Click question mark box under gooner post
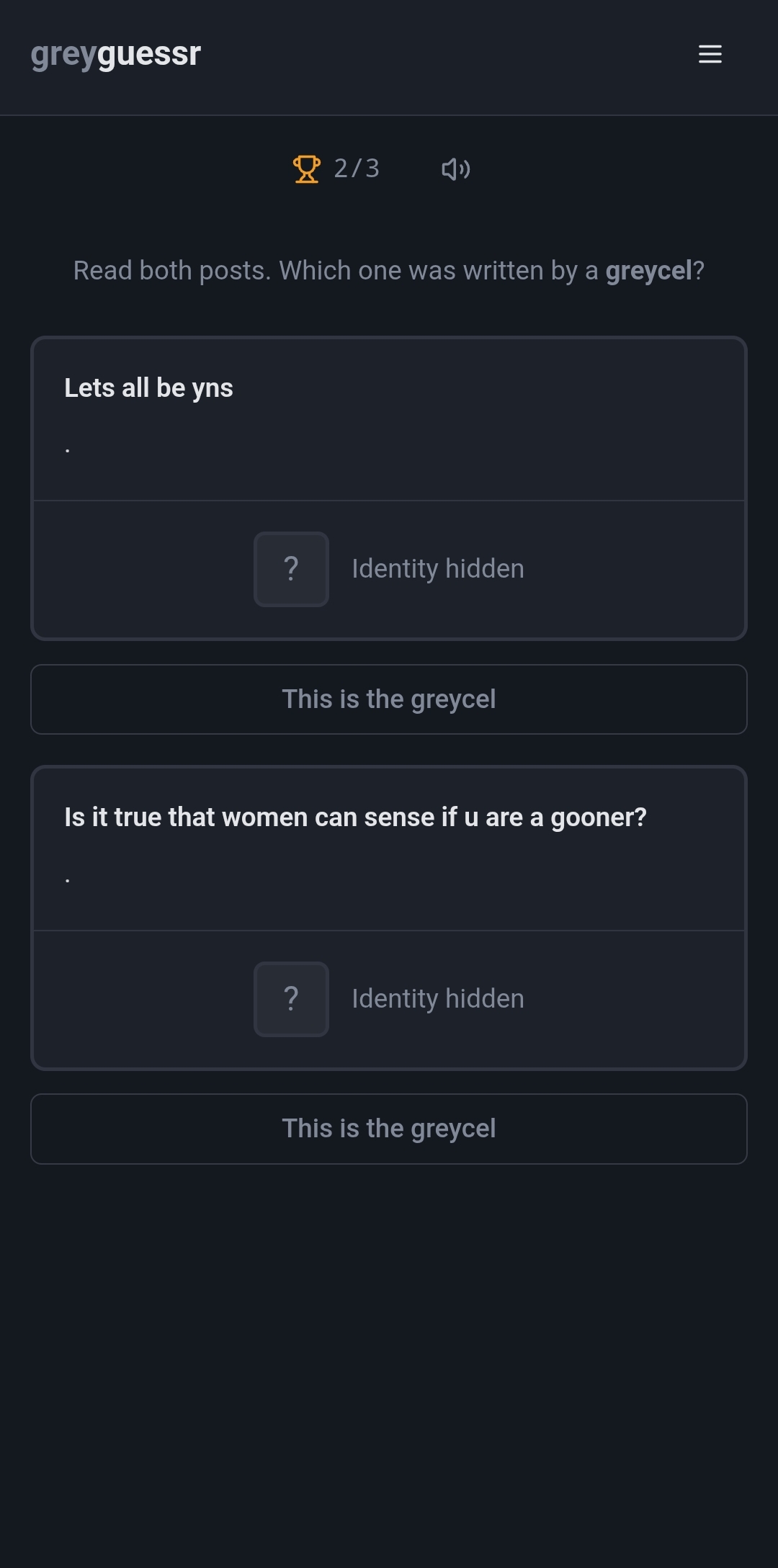 coord(291,999)
